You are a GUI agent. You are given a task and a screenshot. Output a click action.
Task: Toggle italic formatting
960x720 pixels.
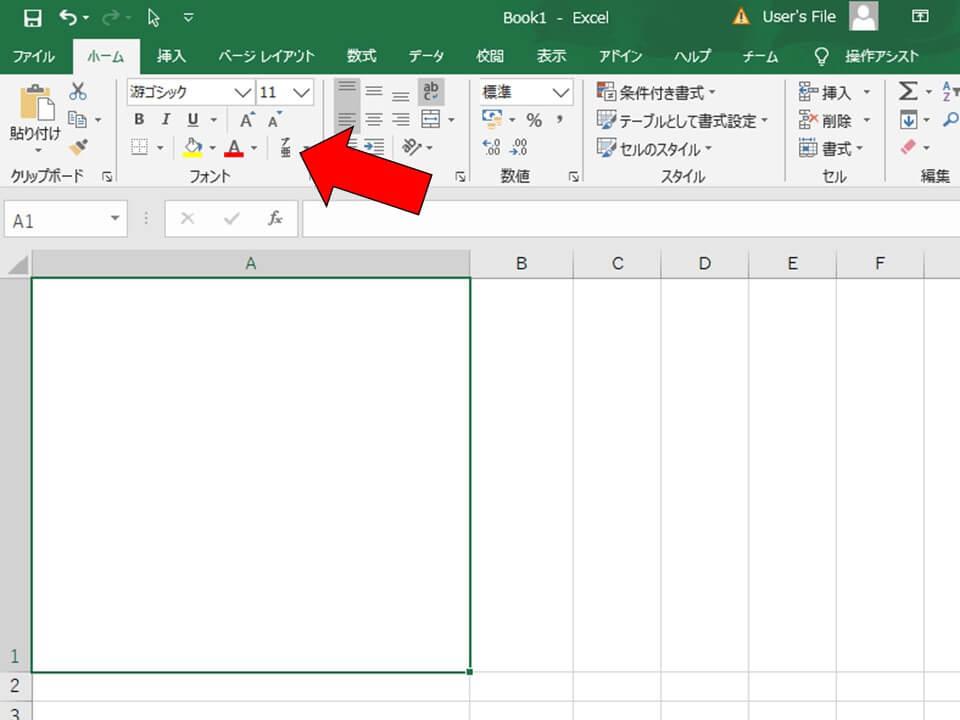165,120
